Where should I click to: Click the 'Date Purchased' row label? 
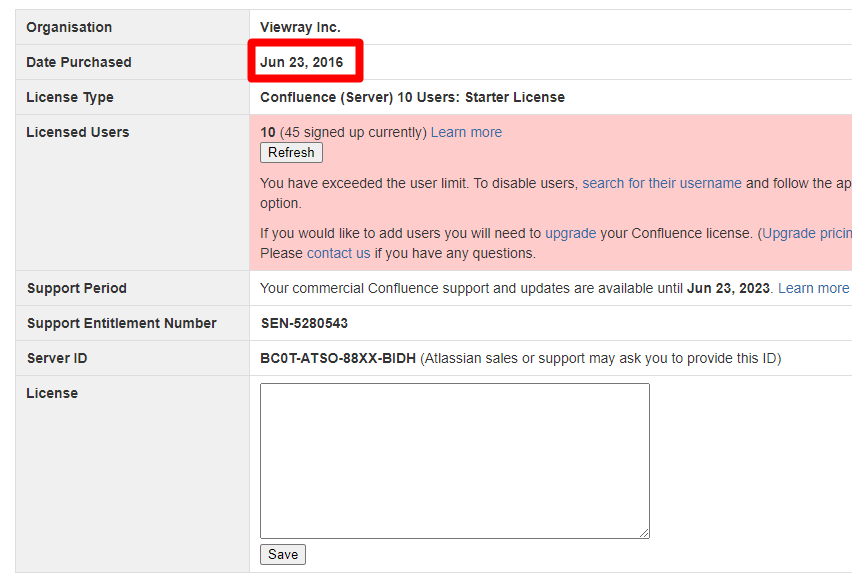[x=79, y=62]
